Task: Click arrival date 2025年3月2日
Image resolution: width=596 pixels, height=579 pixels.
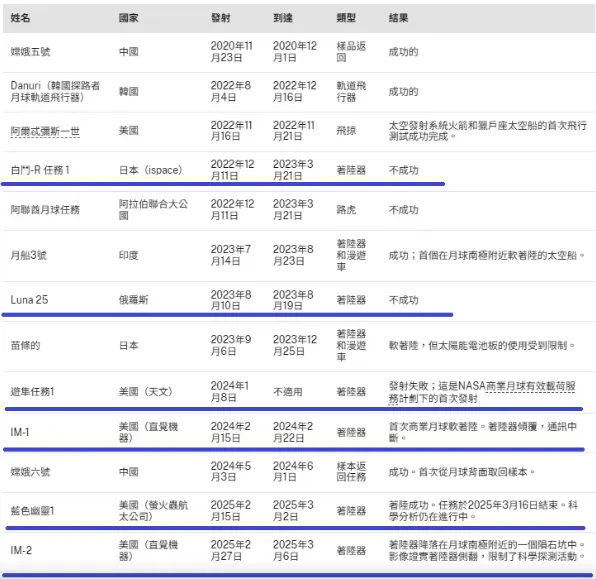Action: point(293,511)
